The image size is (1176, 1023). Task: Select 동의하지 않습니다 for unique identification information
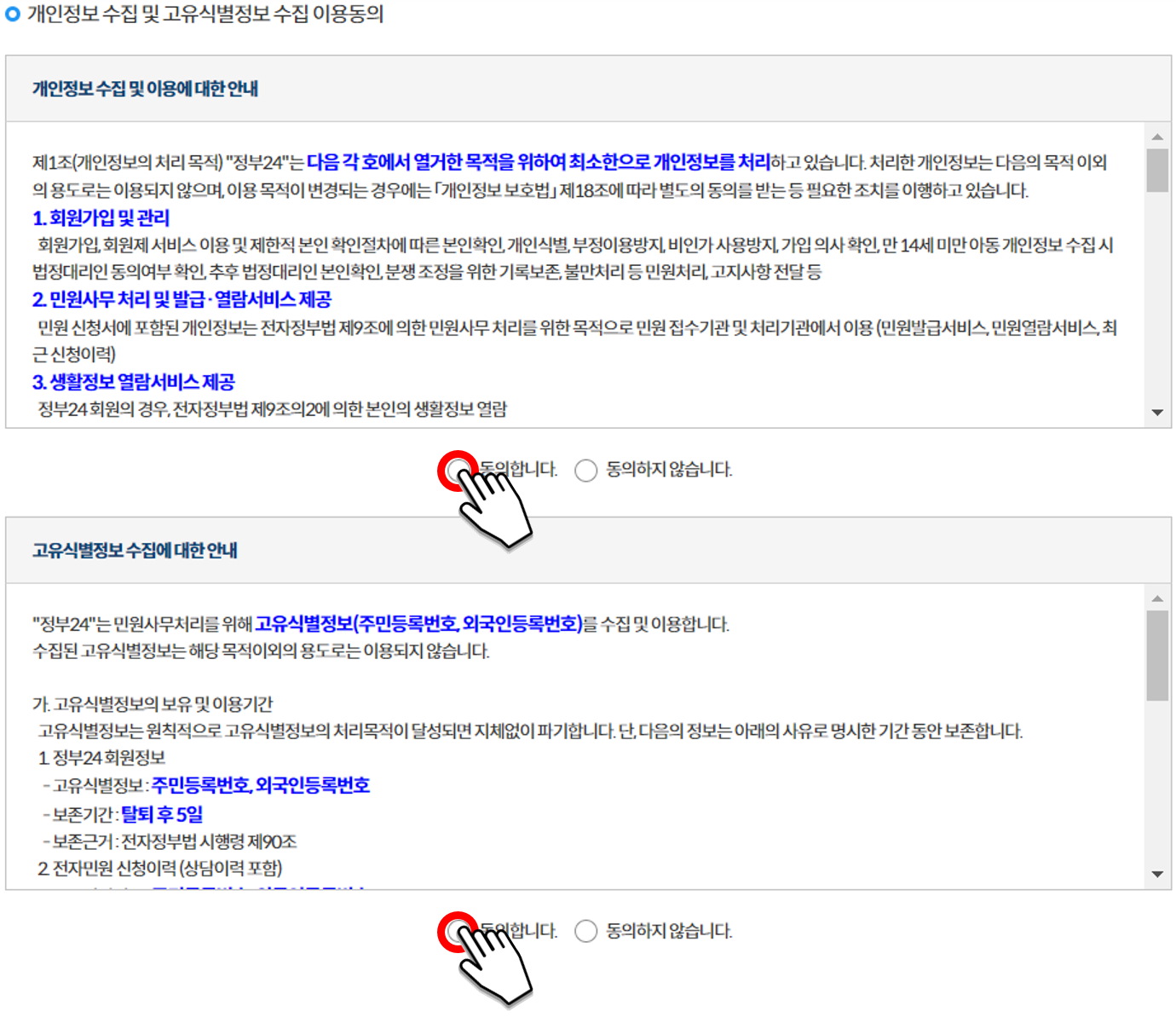pos(585,931)
